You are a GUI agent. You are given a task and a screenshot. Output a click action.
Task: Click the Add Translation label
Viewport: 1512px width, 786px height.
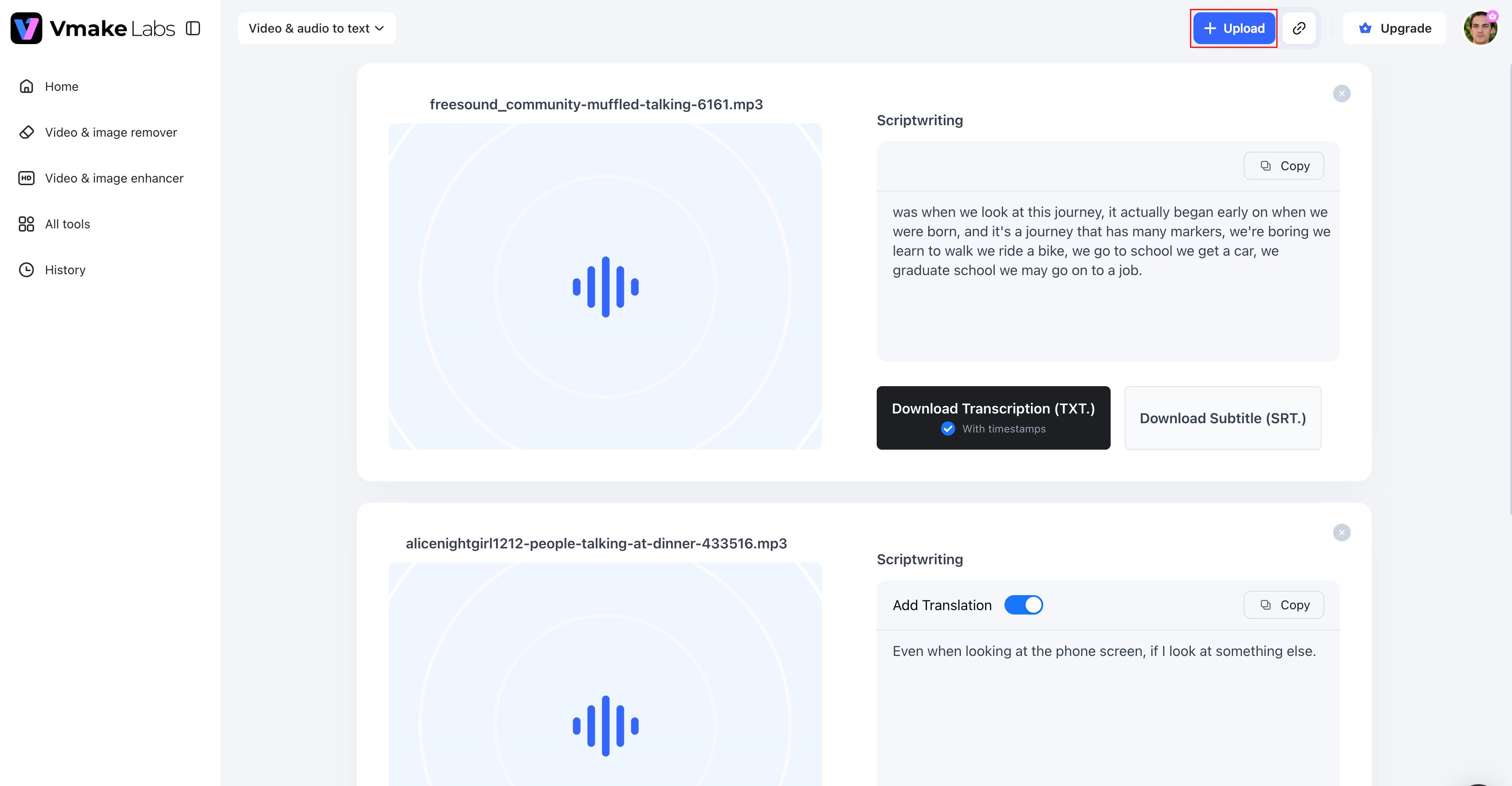click(942, 605)
